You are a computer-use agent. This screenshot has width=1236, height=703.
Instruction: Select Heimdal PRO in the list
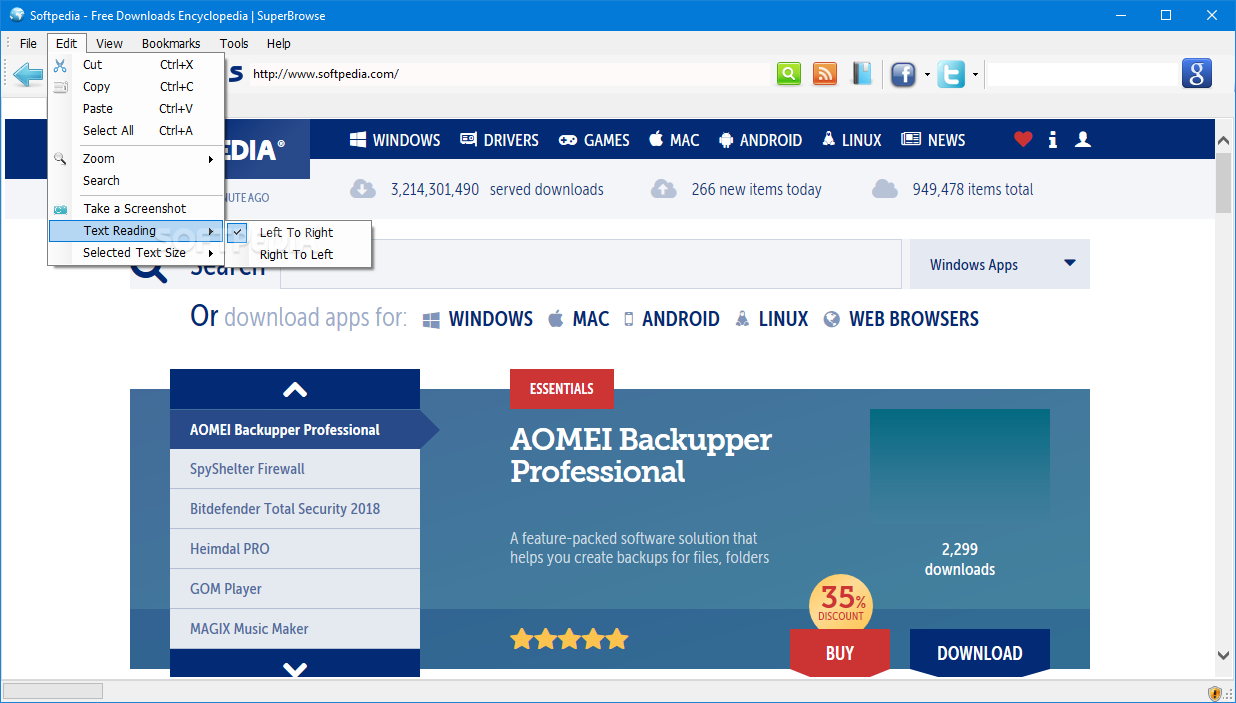[x=295, y=549]
